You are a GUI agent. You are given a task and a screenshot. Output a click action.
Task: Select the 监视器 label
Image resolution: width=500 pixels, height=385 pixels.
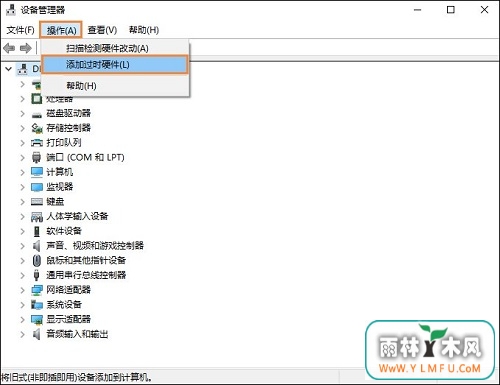(x=59, y=187)
